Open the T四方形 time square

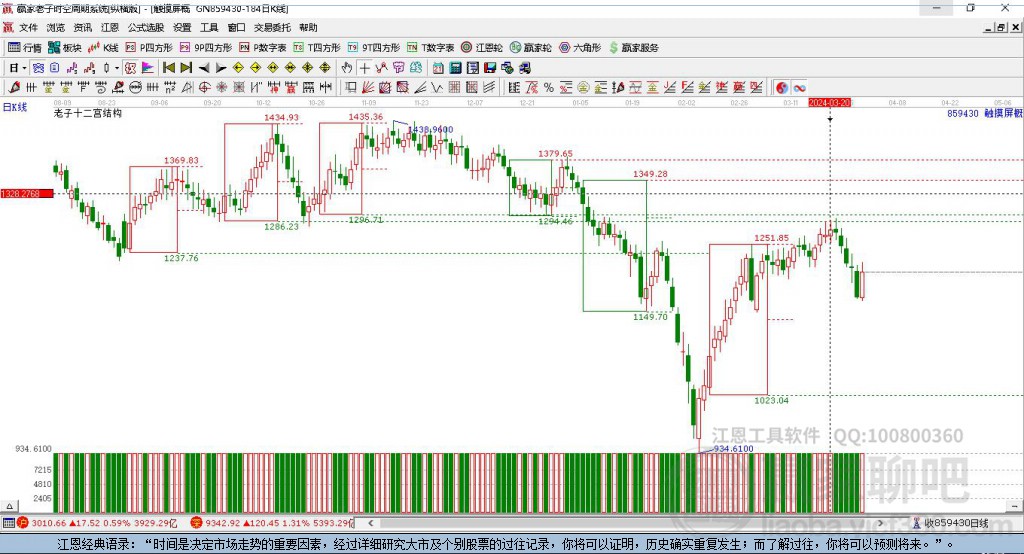317,48
